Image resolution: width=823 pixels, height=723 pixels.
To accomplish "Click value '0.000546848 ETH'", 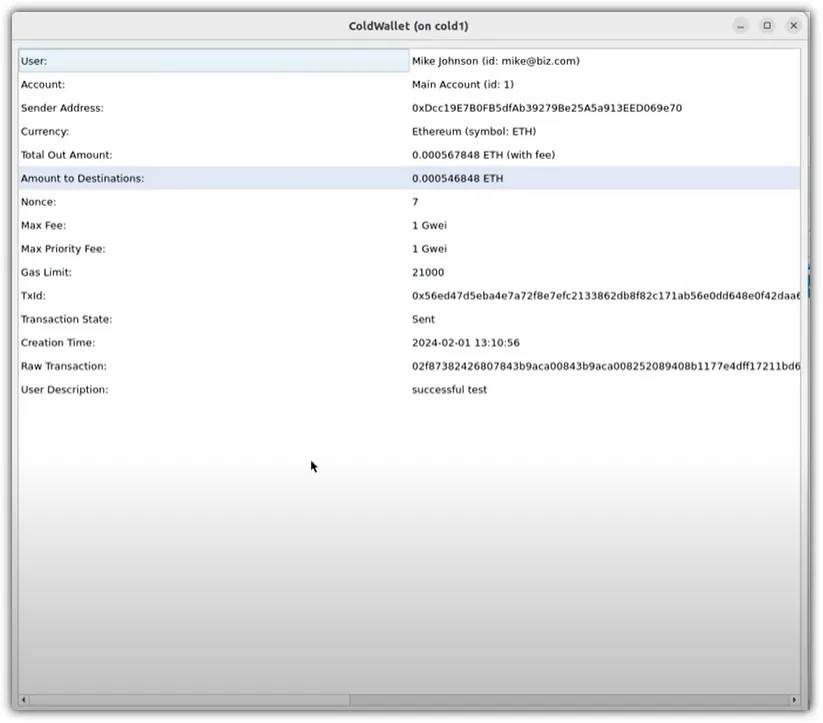I will pos(457,179).
